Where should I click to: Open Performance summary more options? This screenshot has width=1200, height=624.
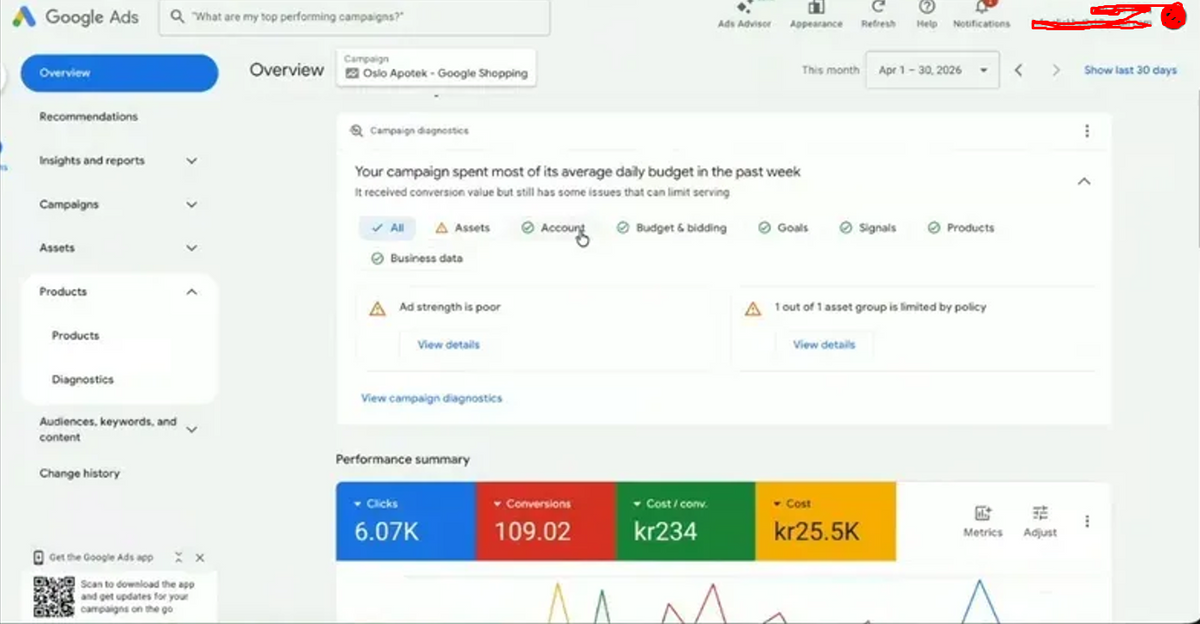[x=1087, y=521]
